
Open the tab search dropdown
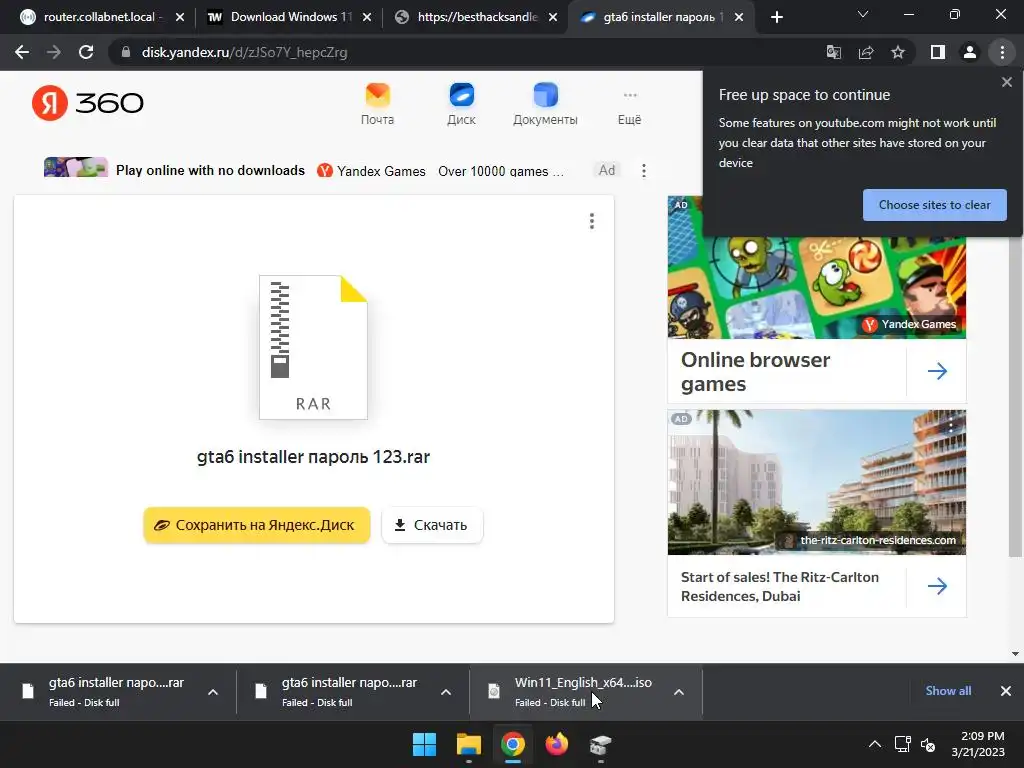click(863, 14)
